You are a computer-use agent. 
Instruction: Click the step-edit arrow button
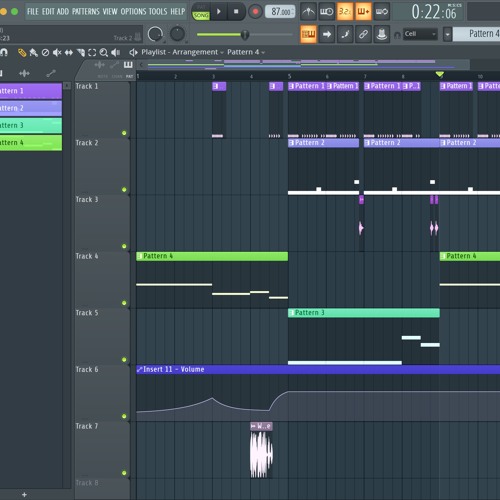[x=327, y=34]
